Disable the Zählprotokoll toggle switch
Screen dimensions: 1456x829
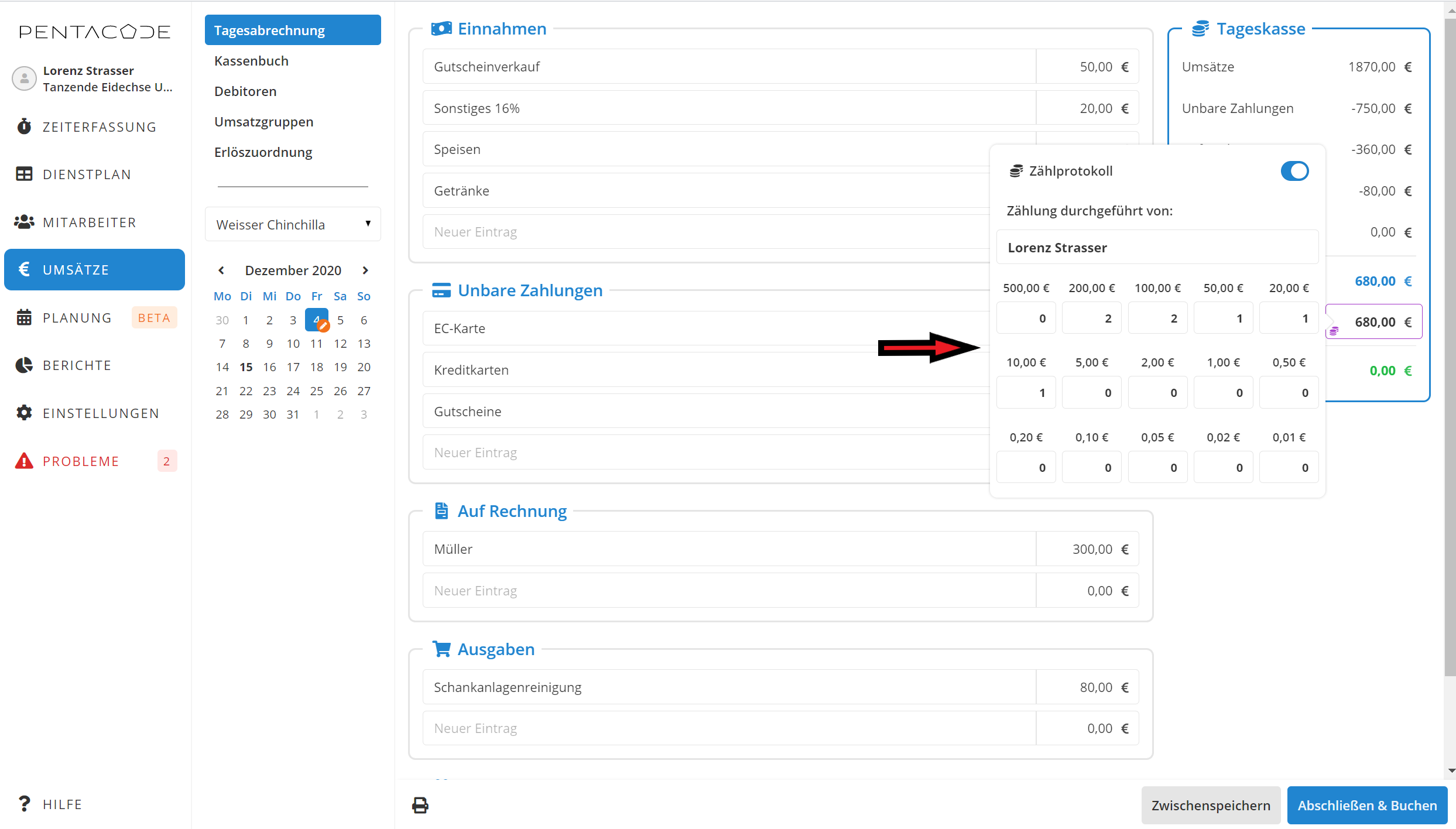coord(1294,171)
